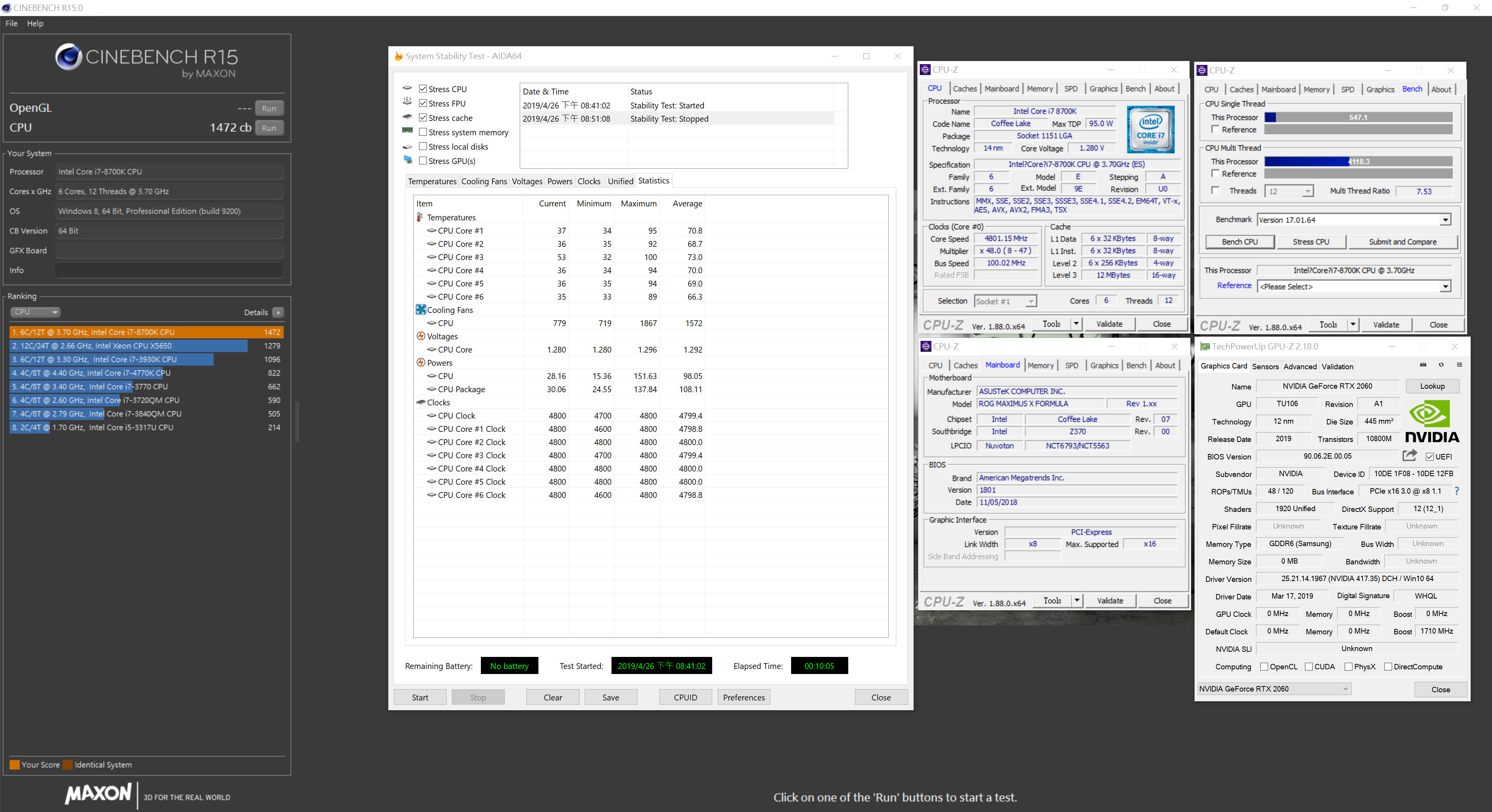
Task: Click the BIOS export arrow icon in GPU-Z
Action: 1410,456
